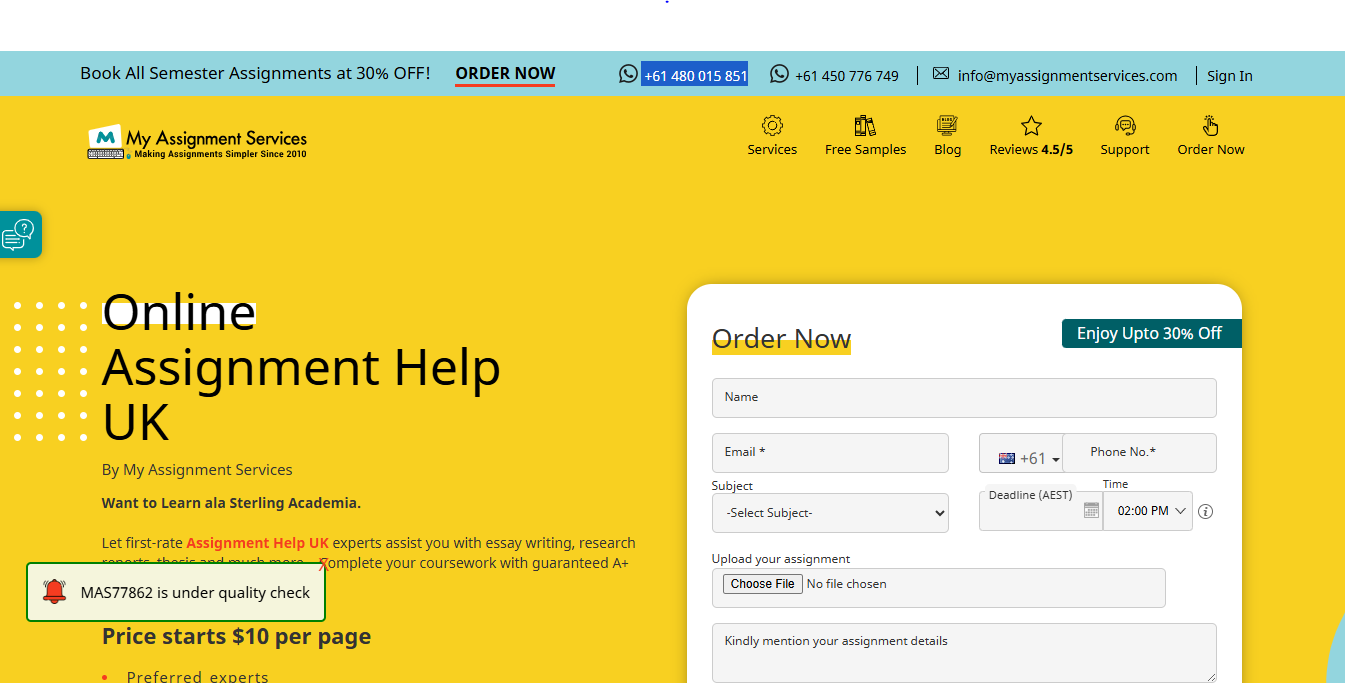The image size is (1345, 683).
Task: Click the assignment details text area
Action: tap(964, 653)
